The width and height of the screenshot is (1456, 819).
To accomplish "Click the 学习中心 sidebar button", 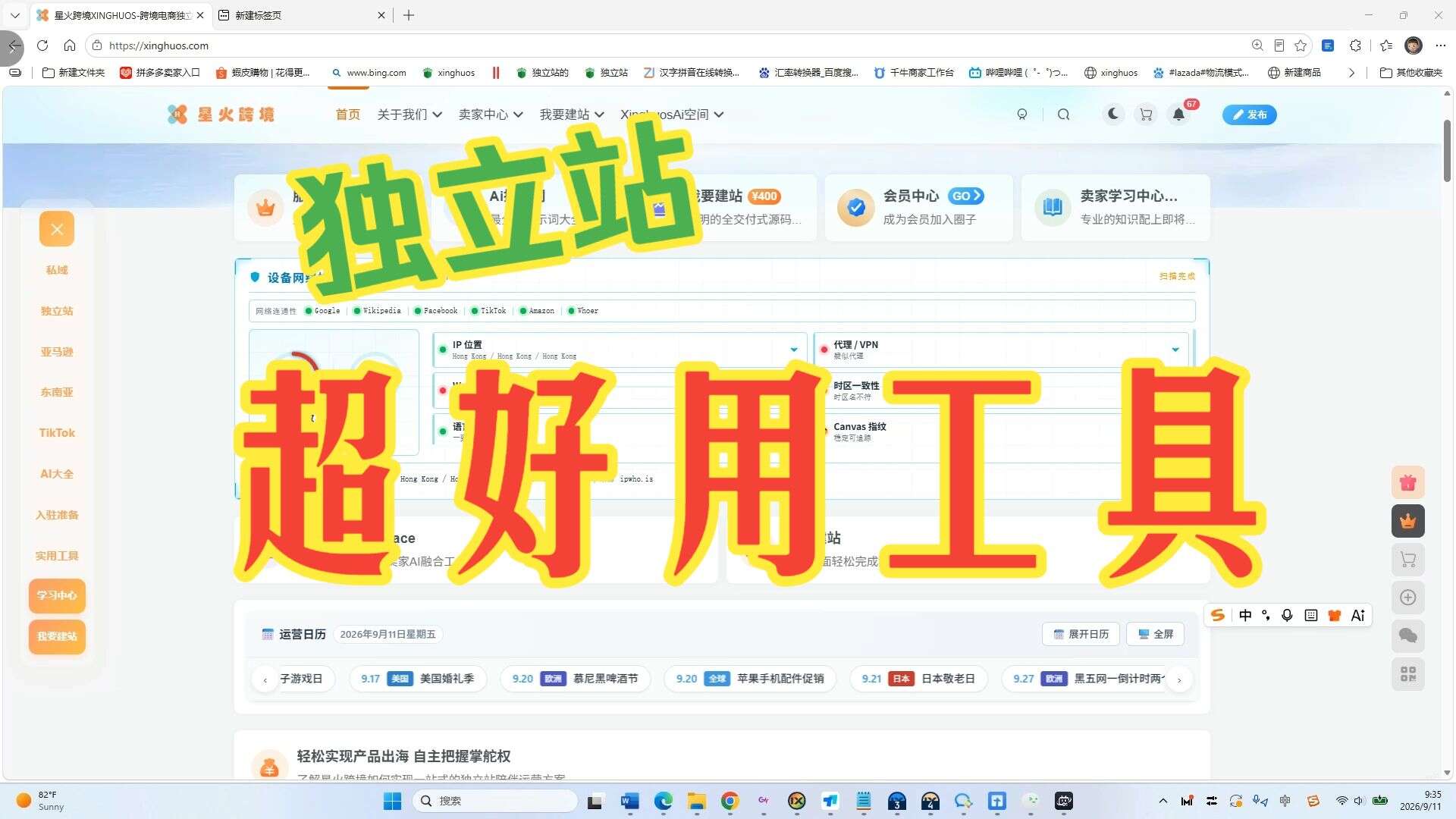I will (x=57, y=595).
